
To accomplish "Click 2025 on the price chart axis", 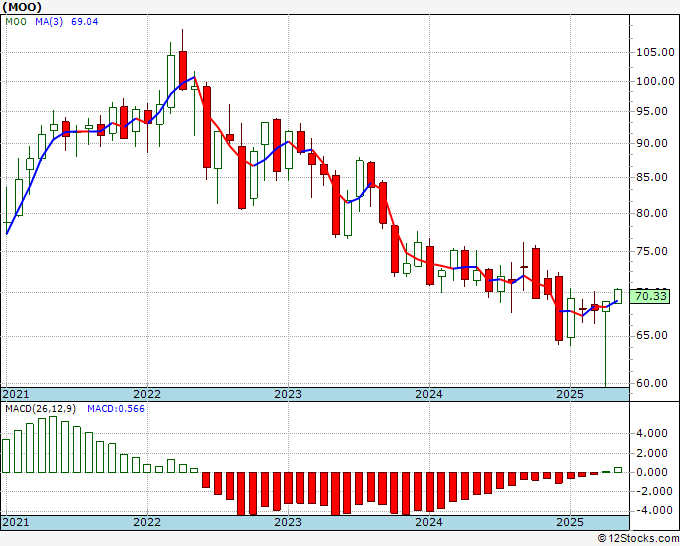I will [570, 394].
